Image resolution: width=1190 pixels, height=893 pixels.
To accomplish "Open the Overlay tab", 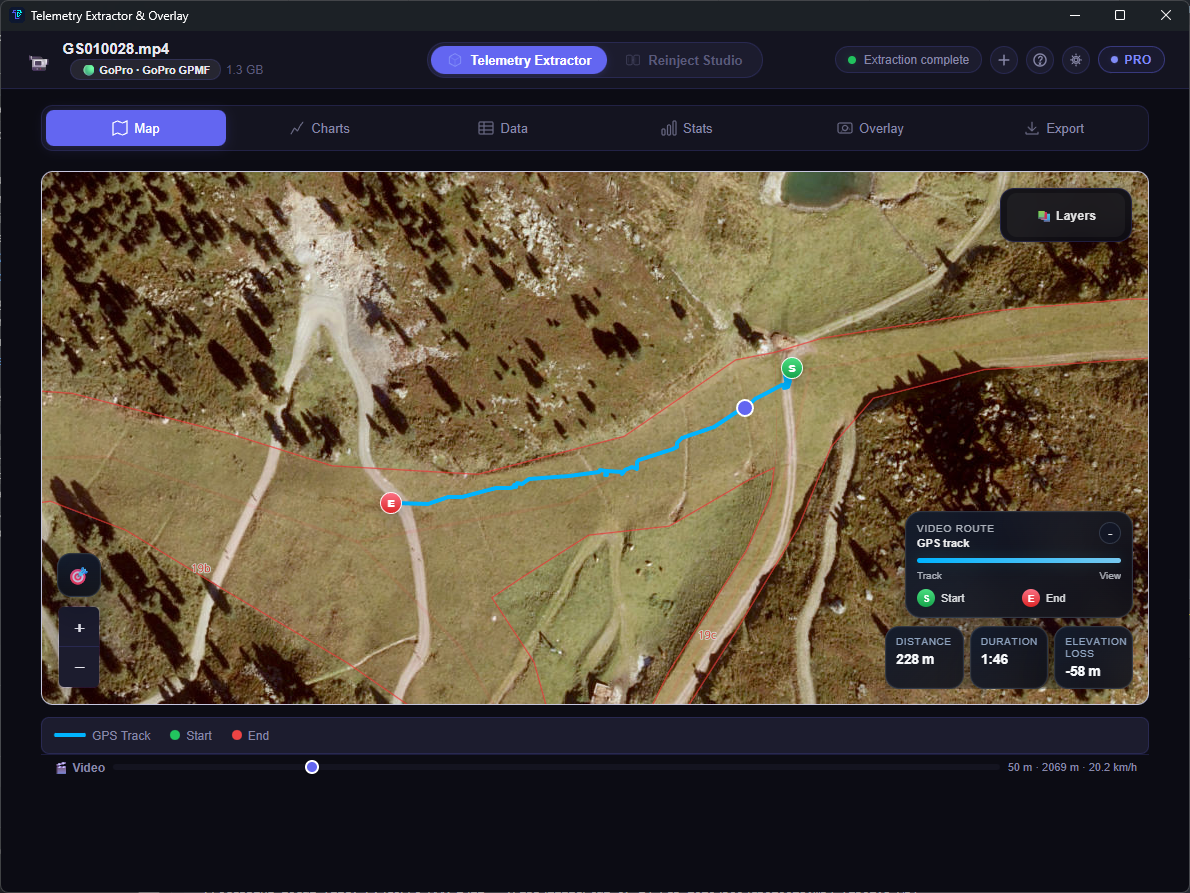I will [x=870, y=128].
